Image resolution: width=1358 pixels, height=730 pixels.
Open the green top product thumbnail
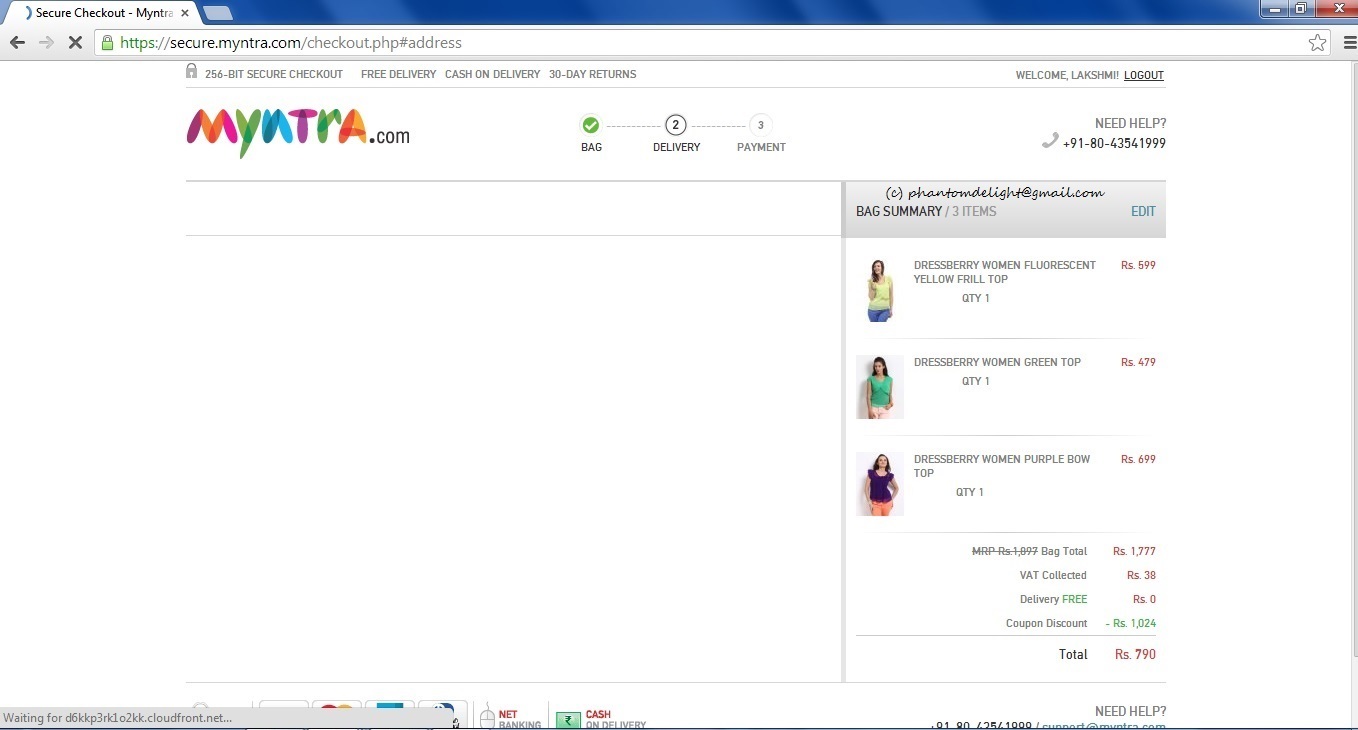click(880, 387)
